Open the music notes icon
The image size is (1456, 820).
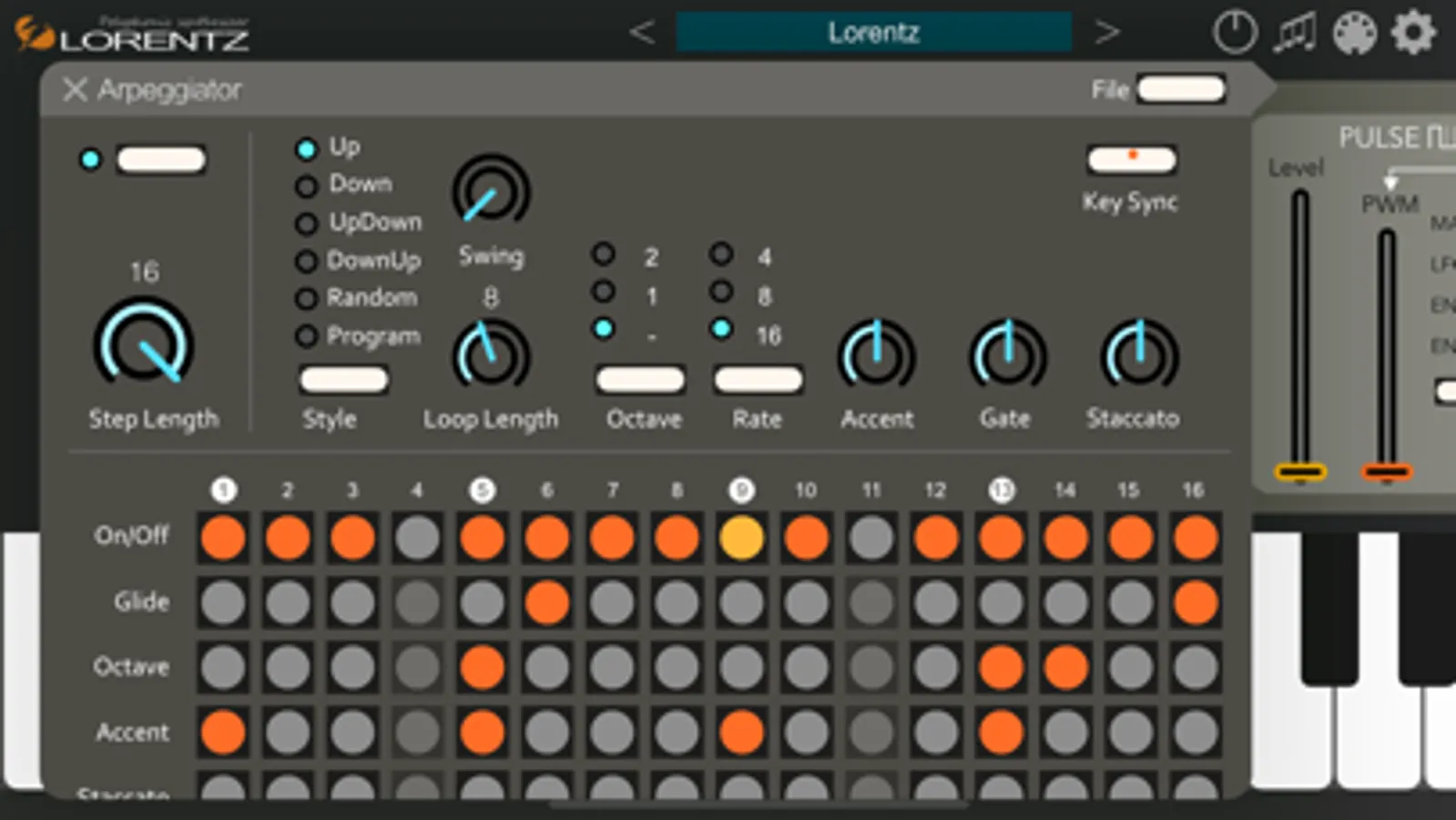pos(1295,33)
